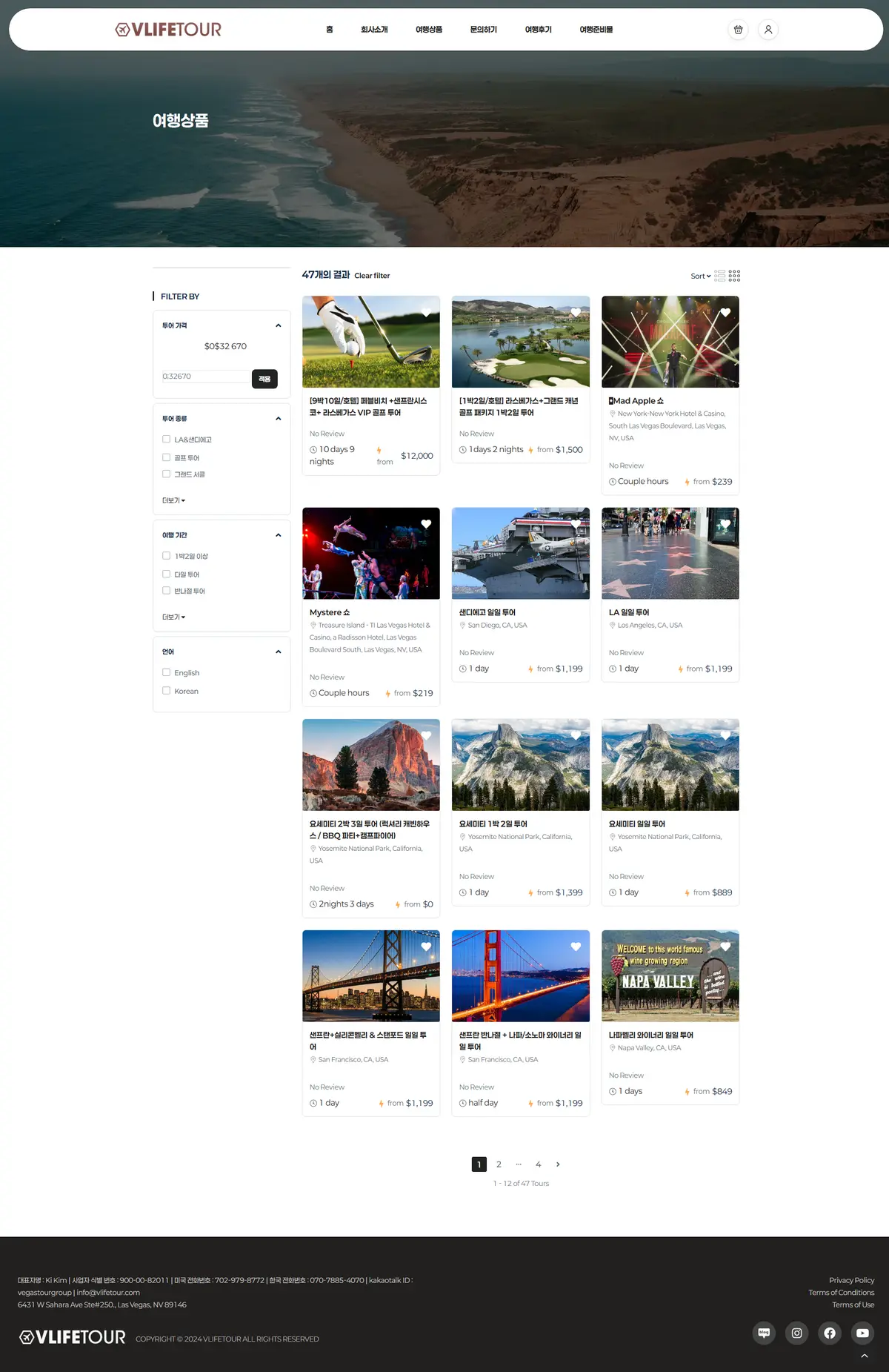Go to 문의하기 in the top menu

(484, 30)
